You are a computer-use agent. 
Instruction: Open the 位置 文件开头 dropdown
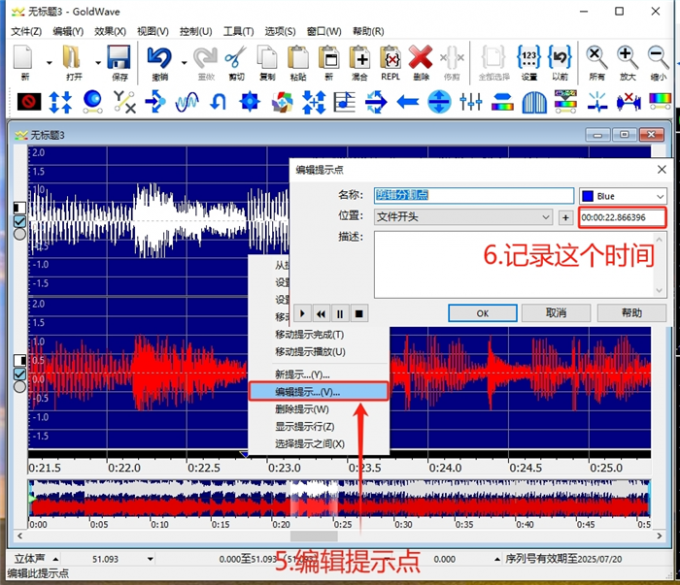click(x=463, y=217)
